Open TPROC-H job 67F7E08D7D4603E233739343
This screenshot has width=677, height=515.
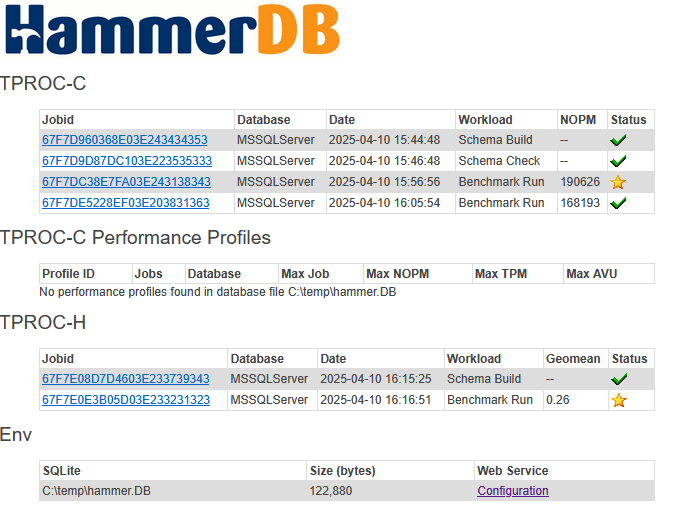(x=126, y=379)
